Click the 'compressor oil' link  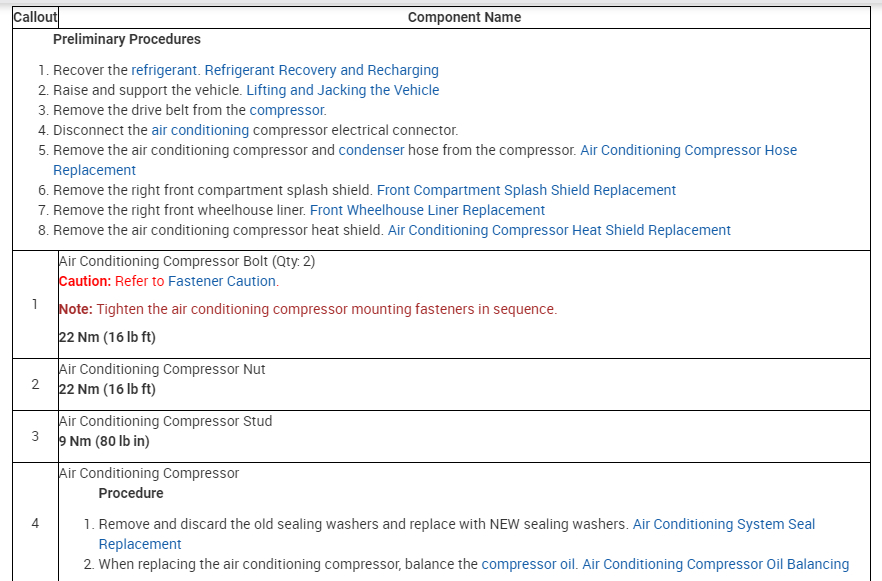(528, 564)
